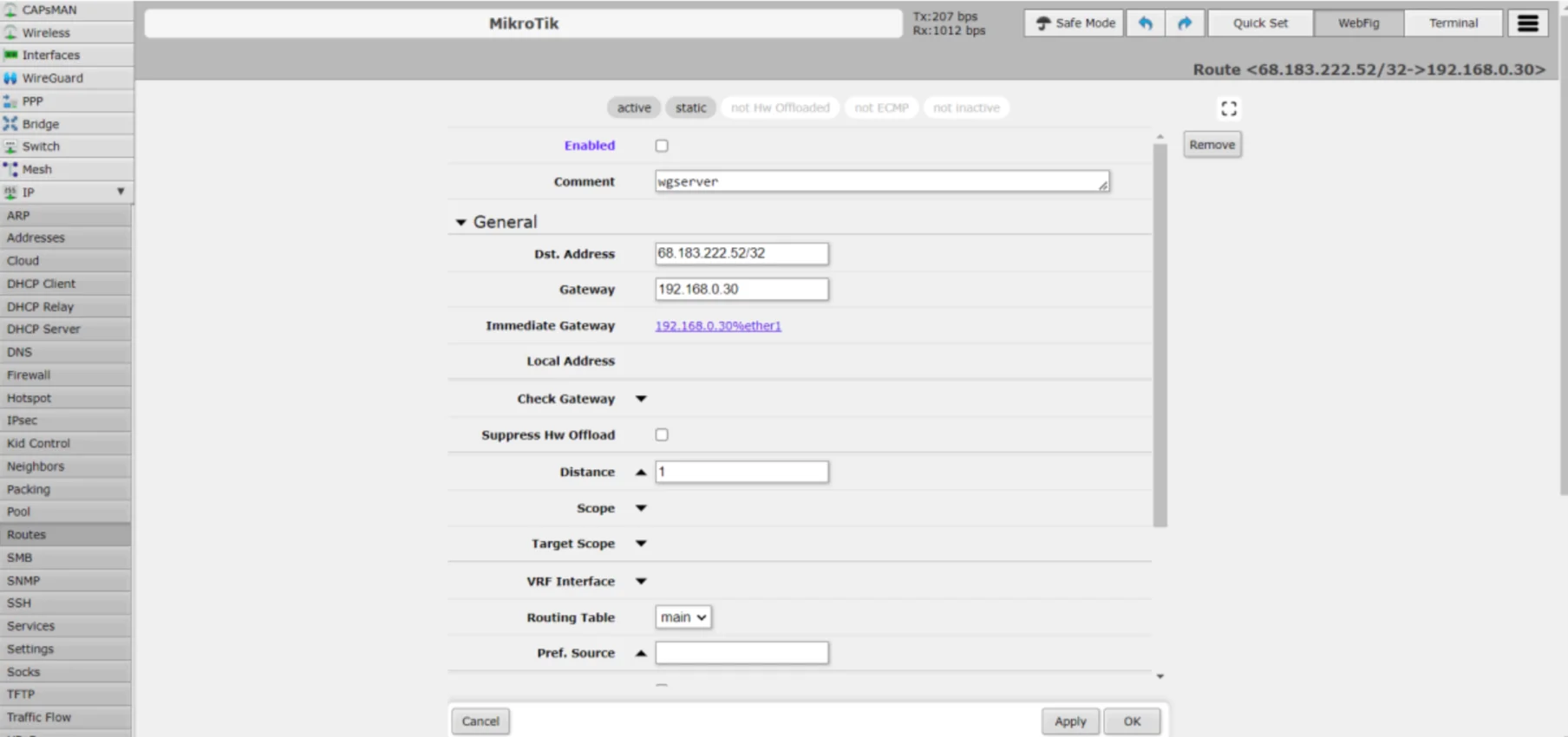This screenshot has width=1568, height=737.
Task: Open the Routing Table dropdown
Action: click(683, 617)
